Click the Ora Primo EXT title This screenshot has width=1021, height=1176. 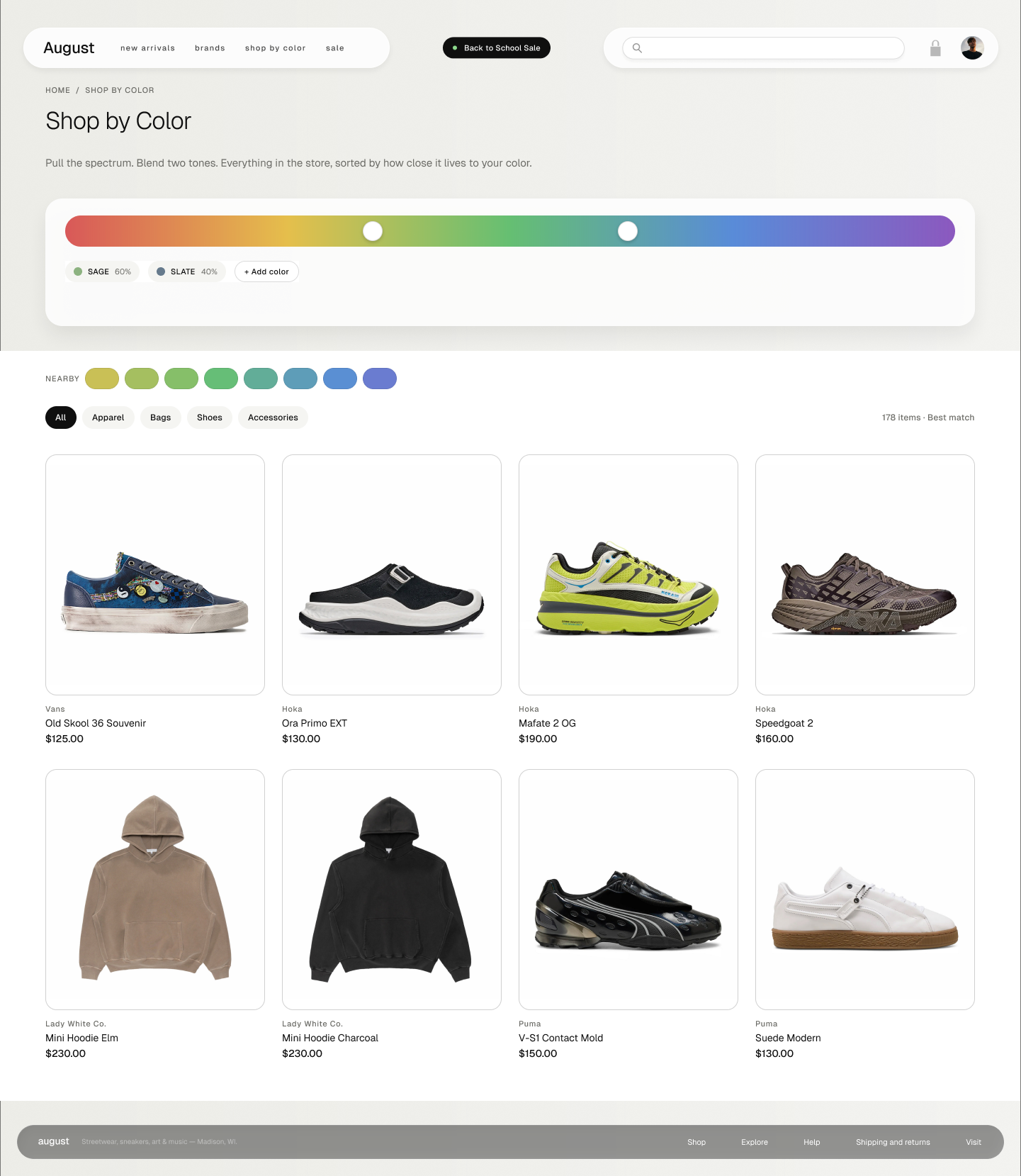click(x=315, y=723)
